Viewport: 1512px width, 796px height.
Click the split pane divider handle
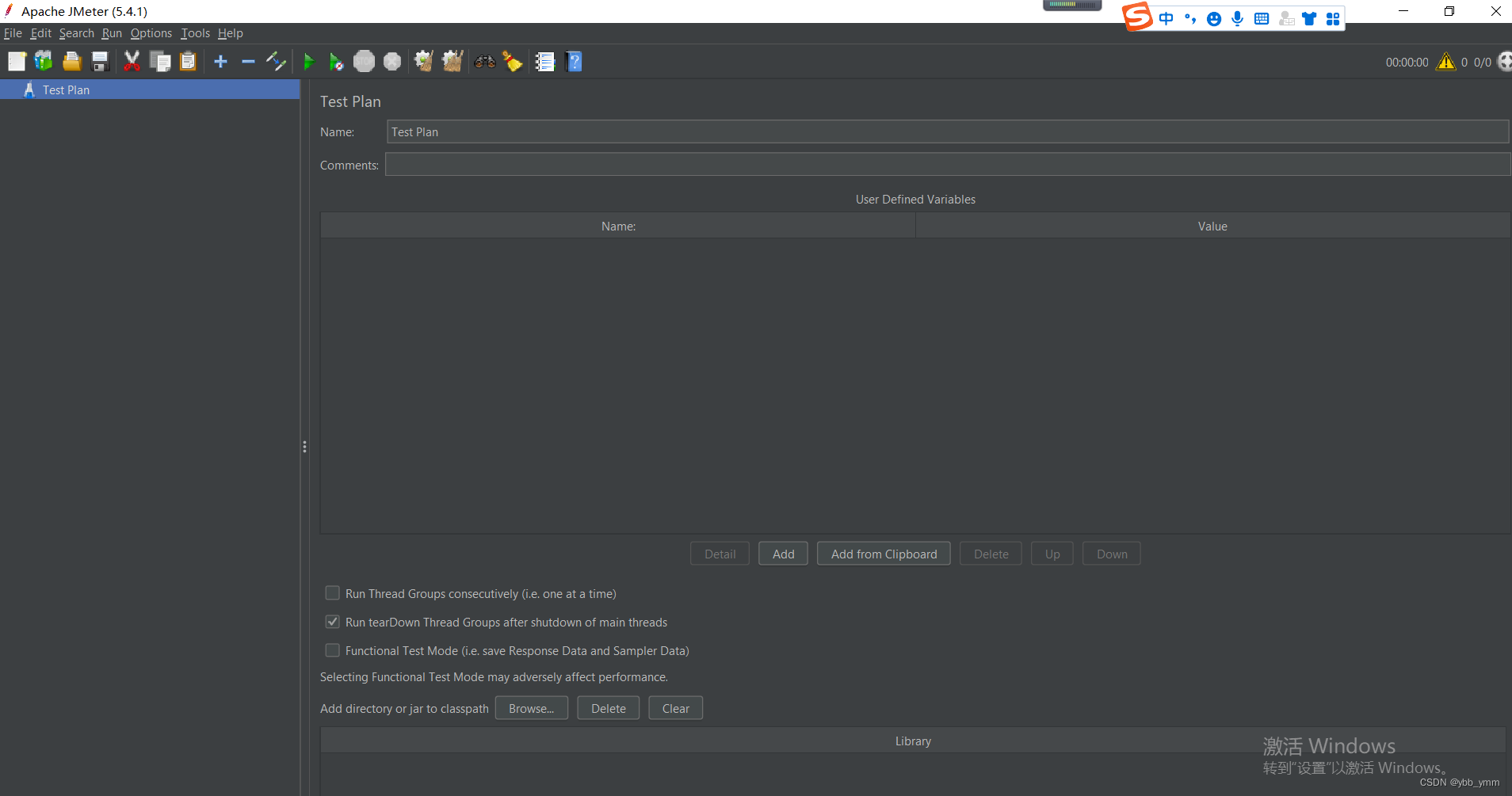point(304,447)
